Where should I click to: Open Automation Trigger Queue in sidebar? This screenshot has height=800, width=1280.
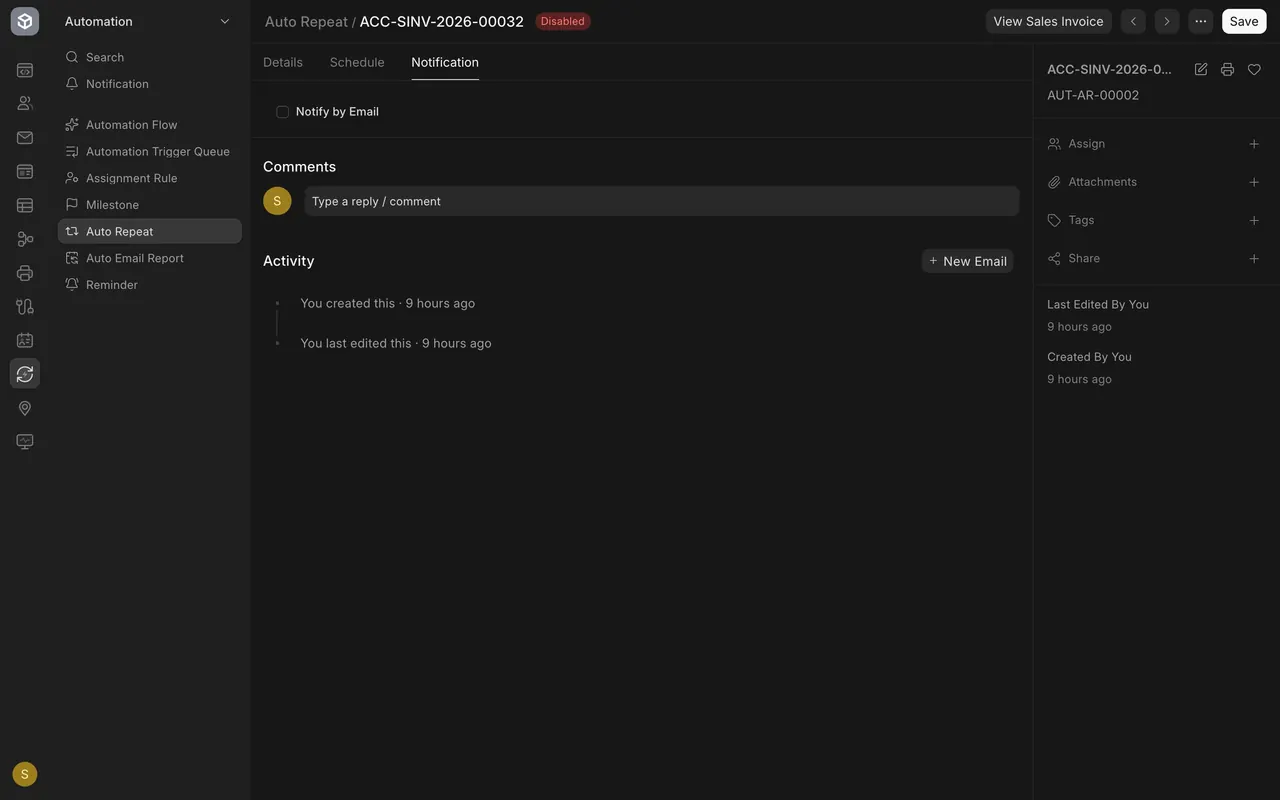(150, 151)
